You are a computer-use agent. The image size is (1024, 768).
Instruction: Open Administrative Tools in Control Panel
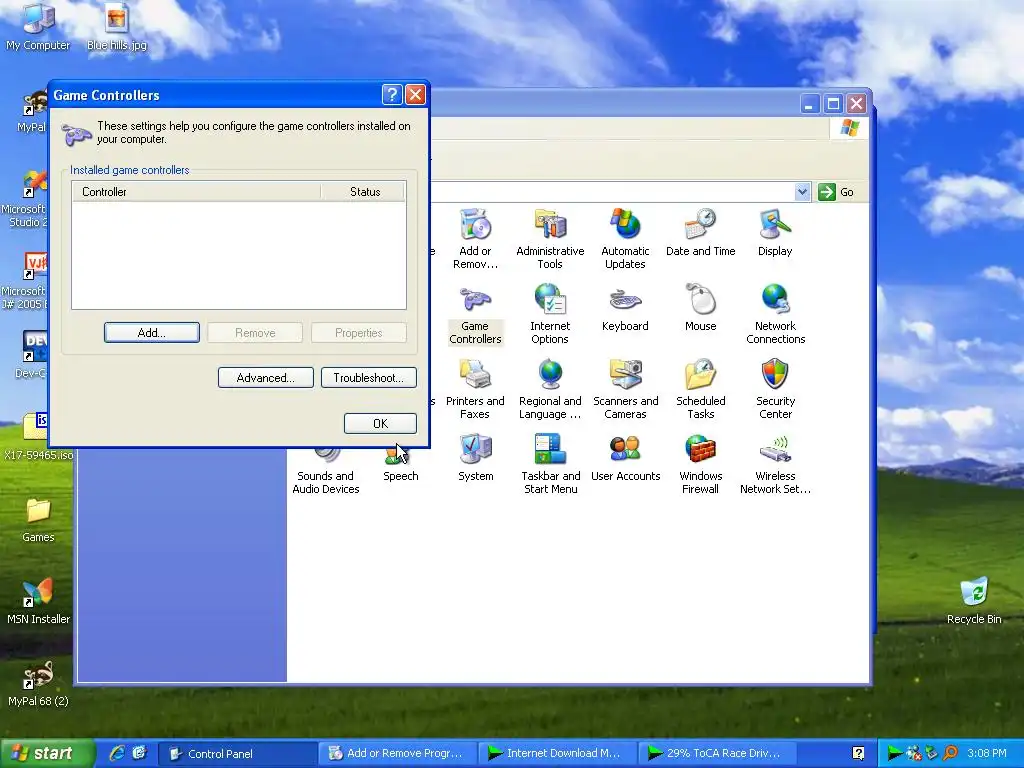tap(550, 238)
